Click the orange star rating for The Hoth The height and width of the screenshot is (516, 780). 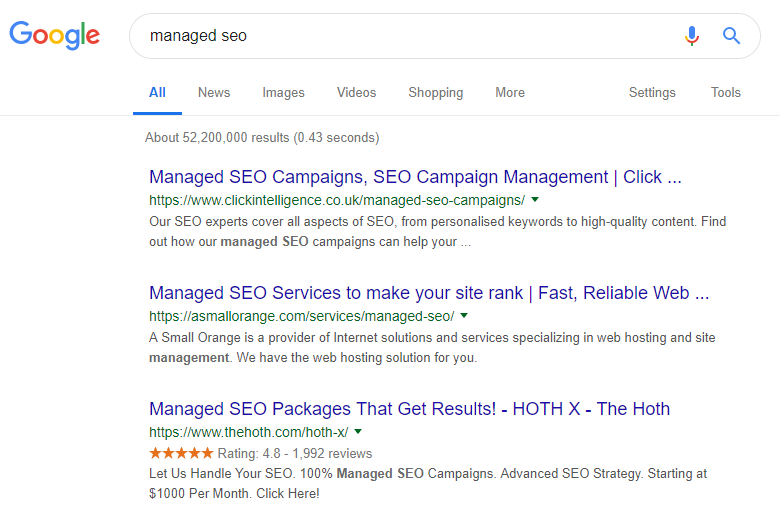181,453
